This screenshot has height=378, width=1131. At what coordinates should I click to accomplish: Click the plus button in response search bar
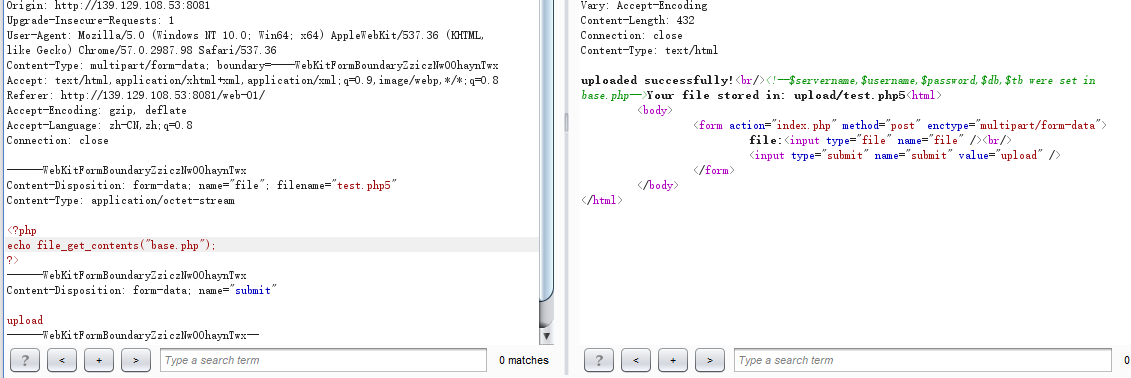(673, 360)
